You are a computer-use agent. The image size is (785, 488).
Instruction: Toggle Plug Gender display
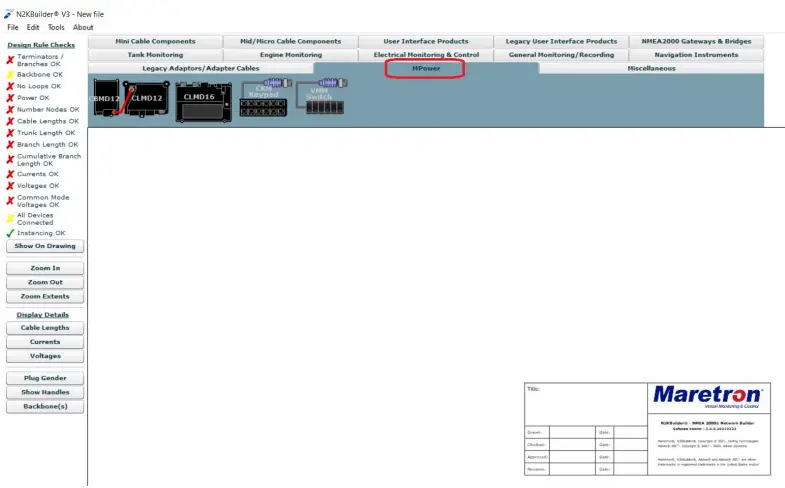(45, 378)
